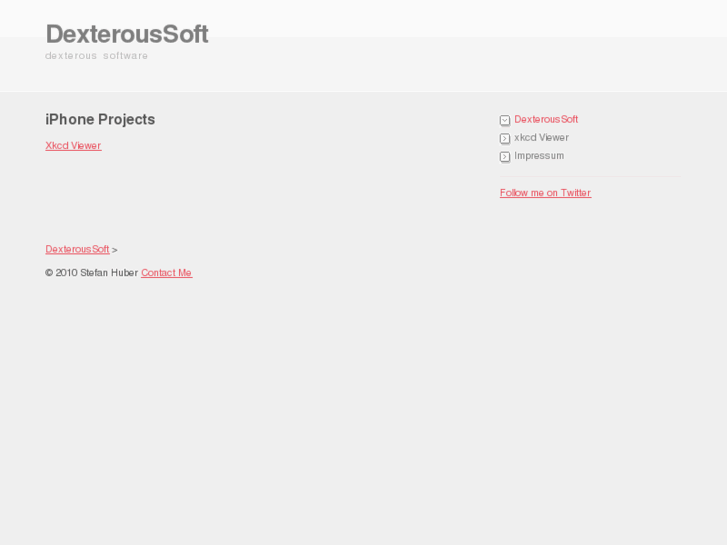Viewport: 727px width, 545px height.
Task: Open the Xkcd Viewer link under iPhone Projects
Action: (x=73, y=146)
